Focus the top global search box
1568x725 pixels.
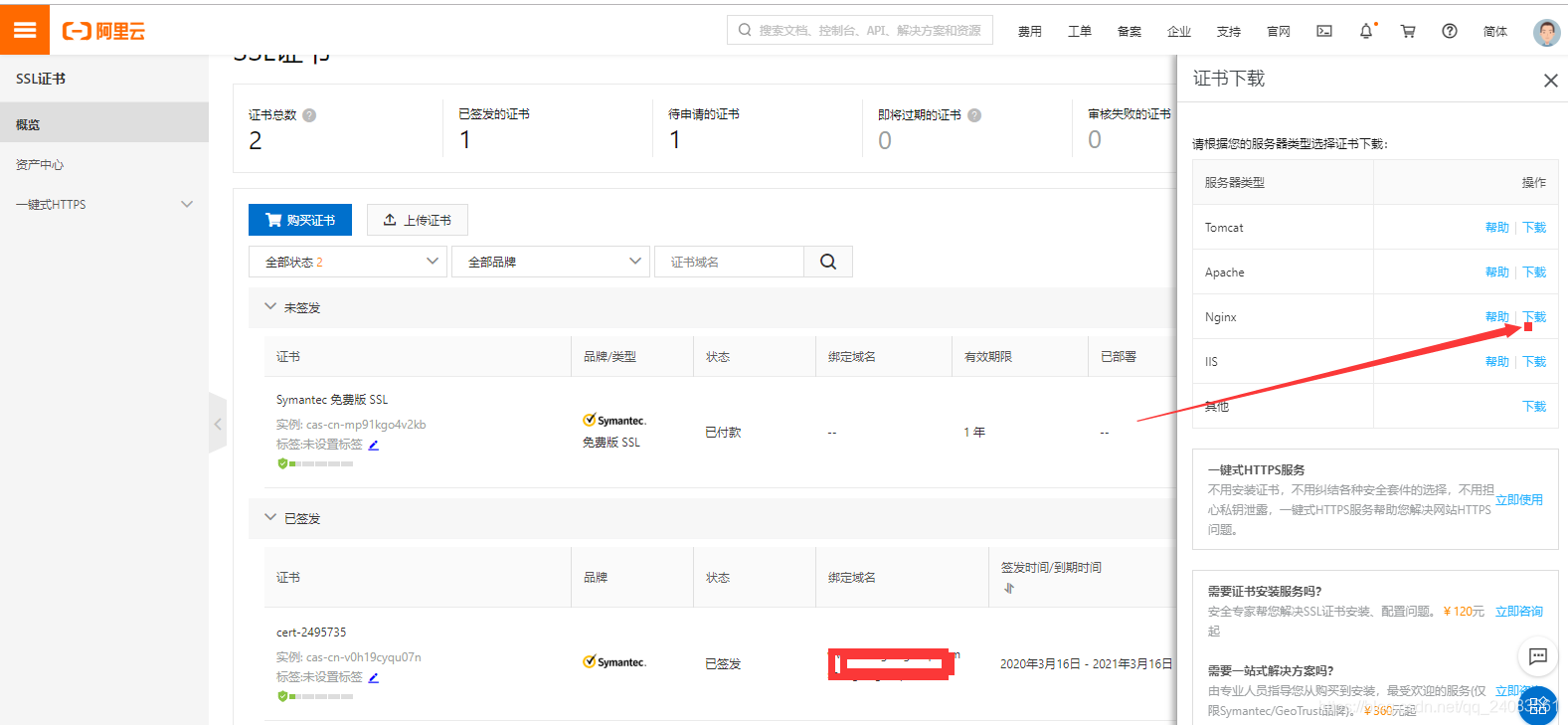coord(860,30)
